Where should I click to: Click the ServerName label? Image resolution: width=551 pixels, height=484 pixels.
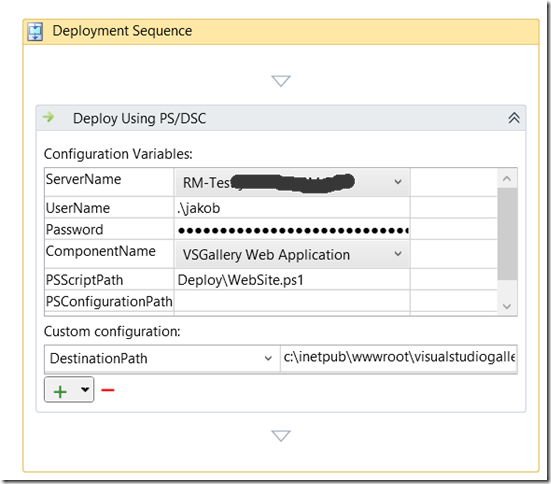[x=83, y=179]
